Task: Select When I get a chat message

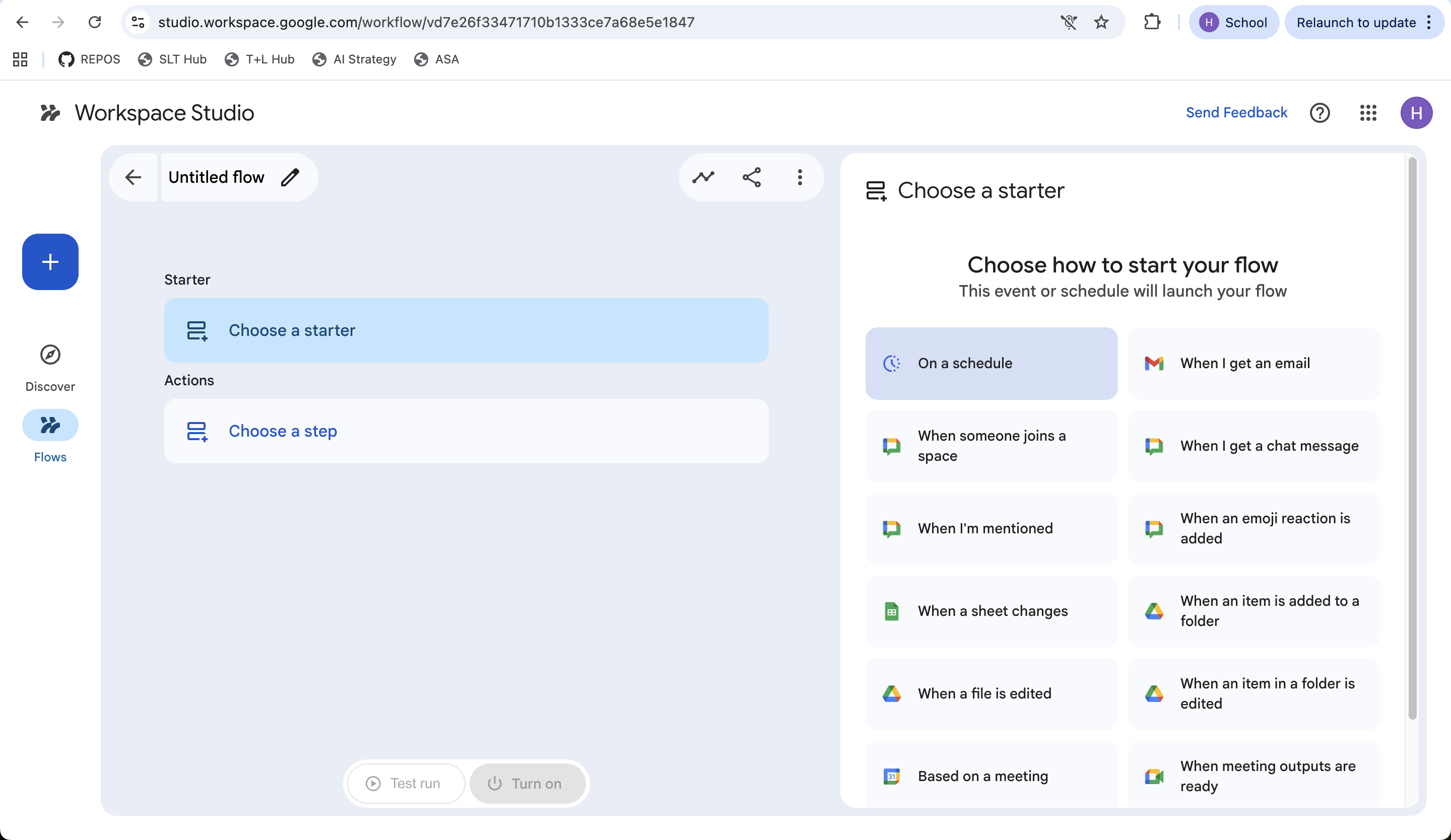Action: (1254, 446)
